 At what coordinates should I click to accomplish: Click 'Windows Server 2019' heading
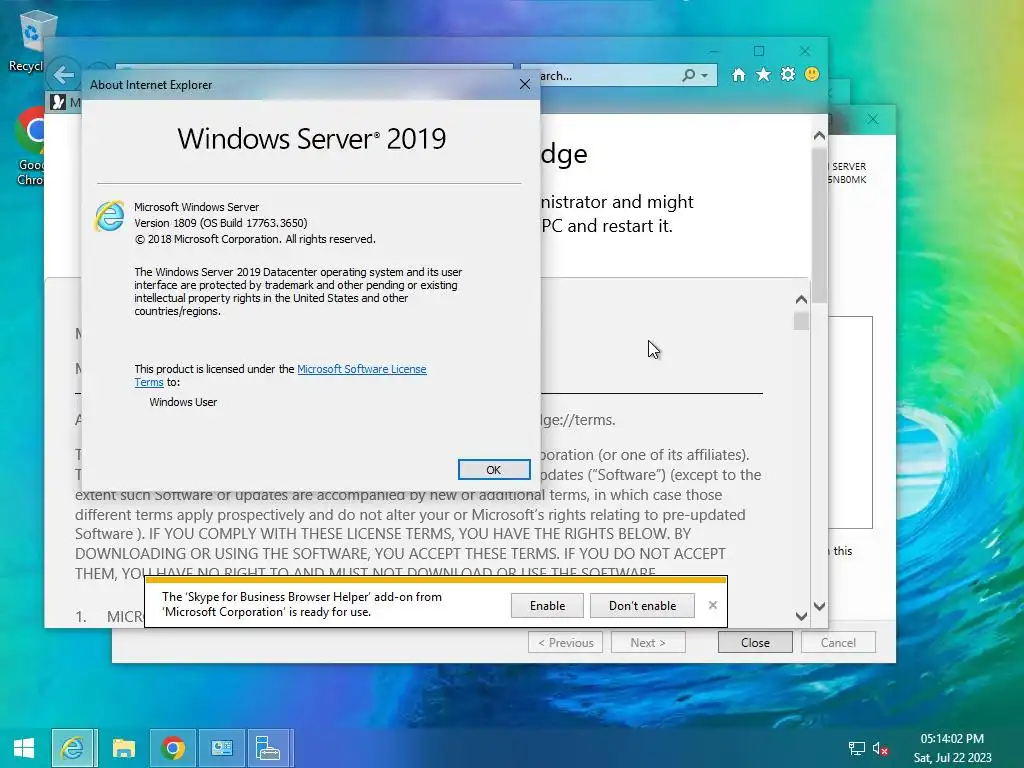312,138
